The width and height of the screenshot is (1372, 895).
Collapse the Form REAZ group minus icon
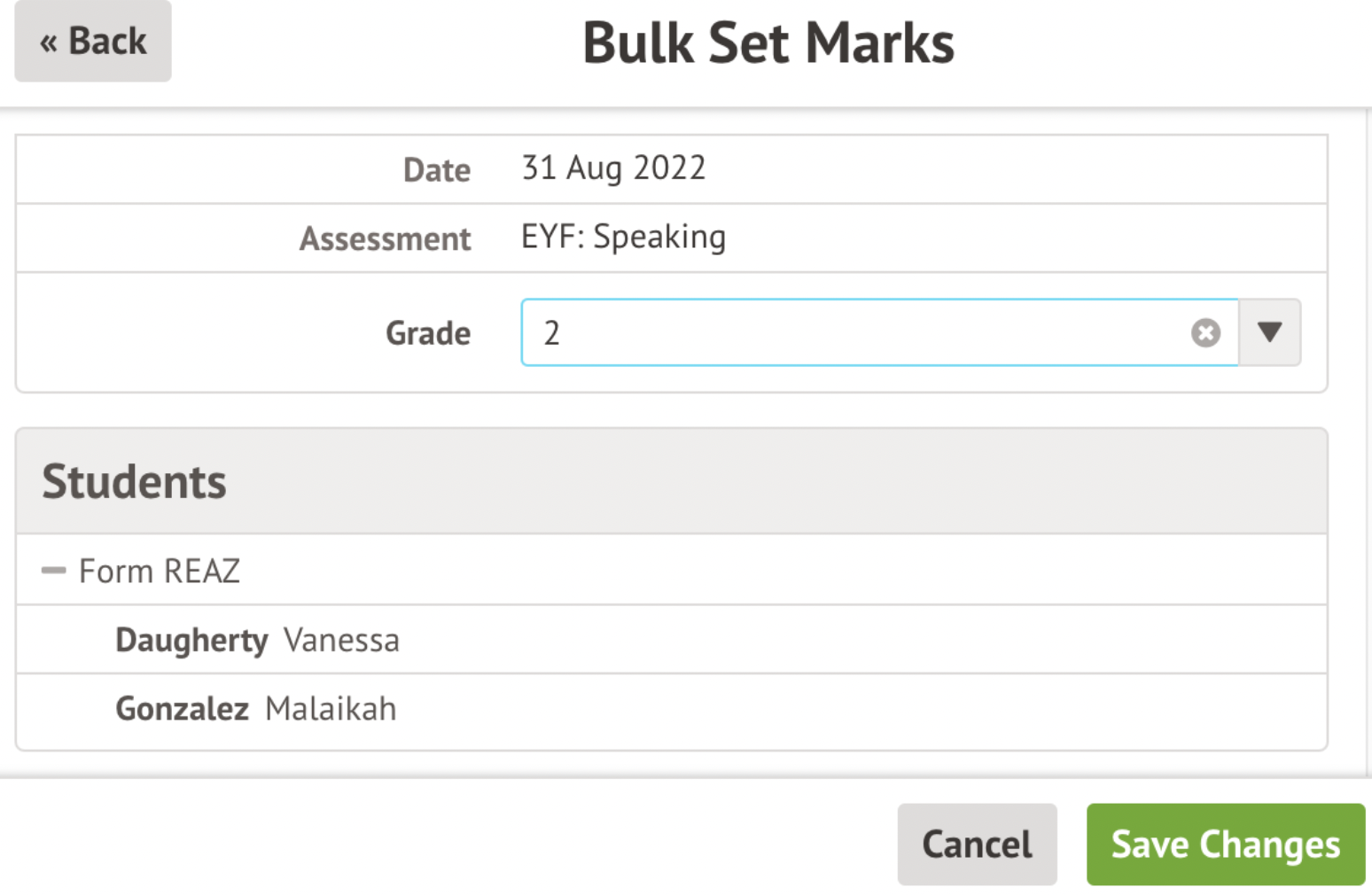point(54,571)
